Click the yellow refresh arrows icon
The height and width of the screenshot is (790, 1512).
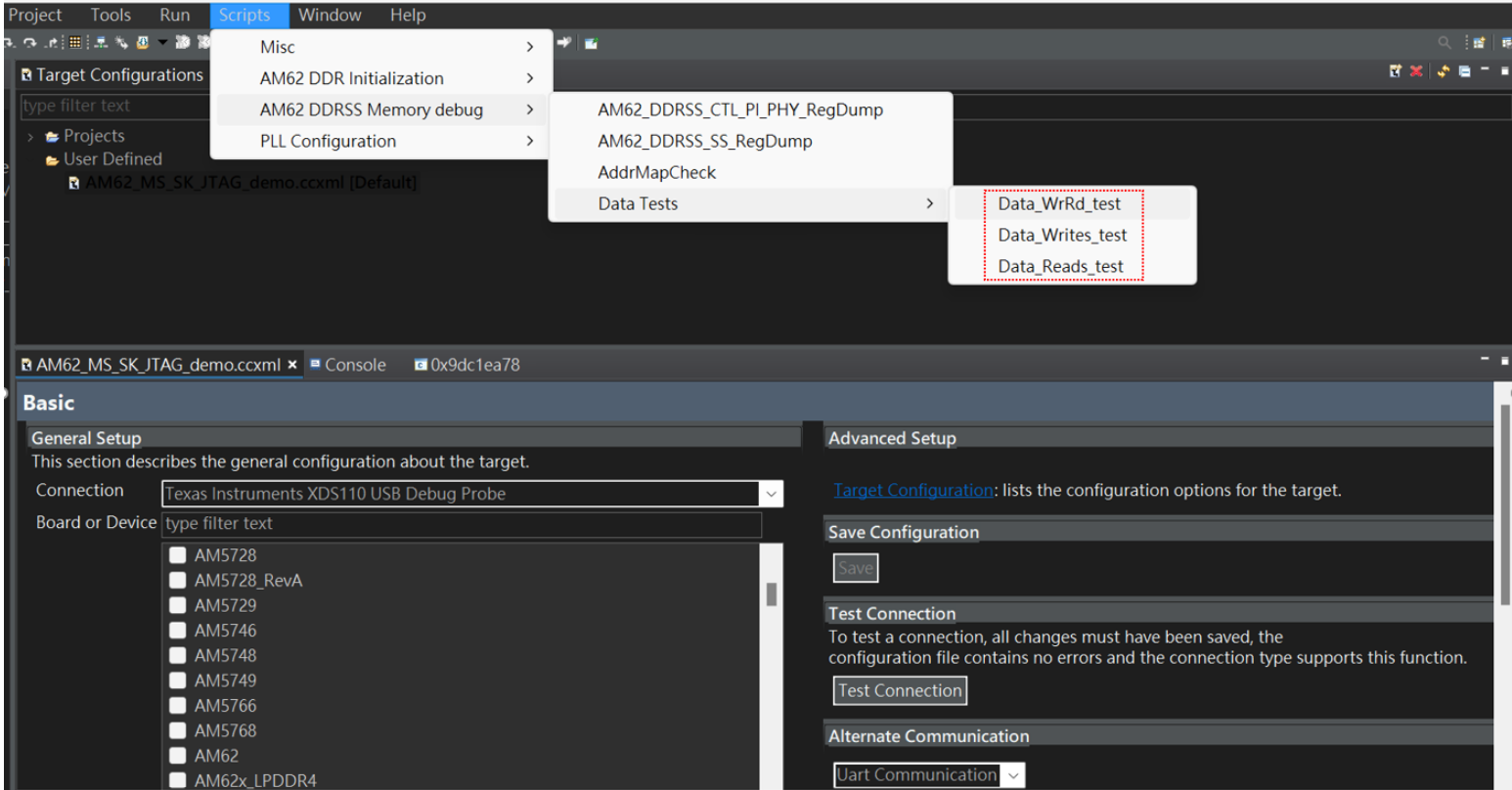pos(1444,71)
